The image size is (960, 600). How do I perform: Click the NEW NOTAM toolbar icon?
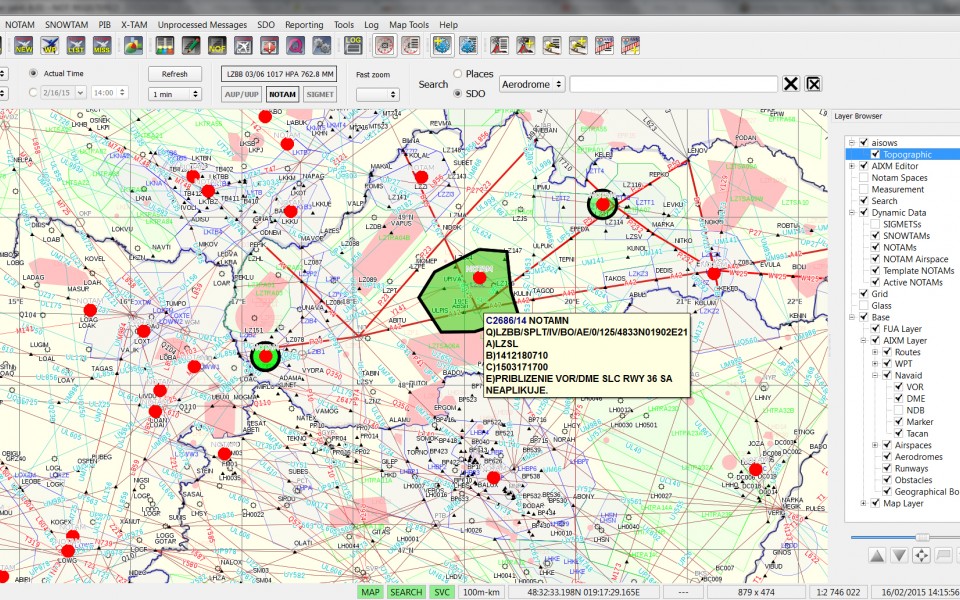24,45
